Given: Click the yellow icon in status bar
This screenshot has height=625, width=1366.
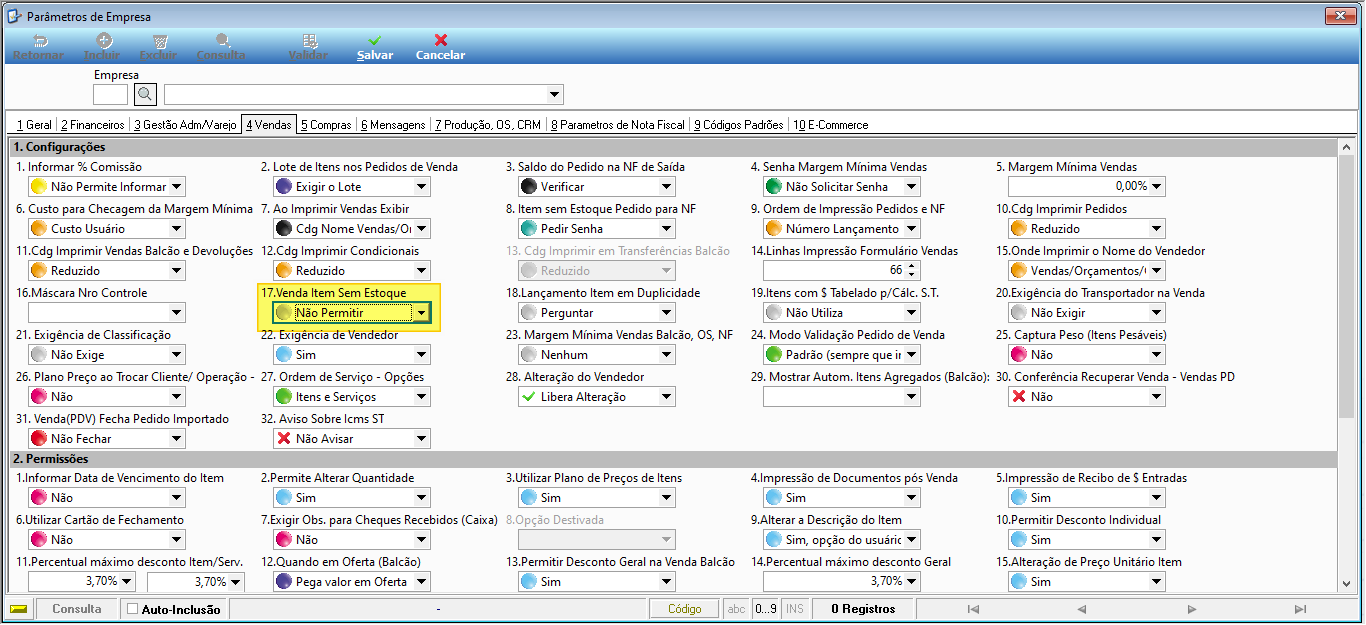Looking at the screenshot, I should pos(18,609).
